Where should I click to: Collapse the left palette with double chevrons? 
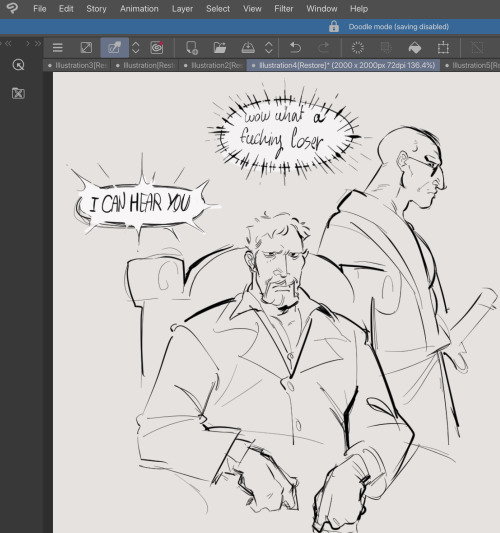(8, 44)
